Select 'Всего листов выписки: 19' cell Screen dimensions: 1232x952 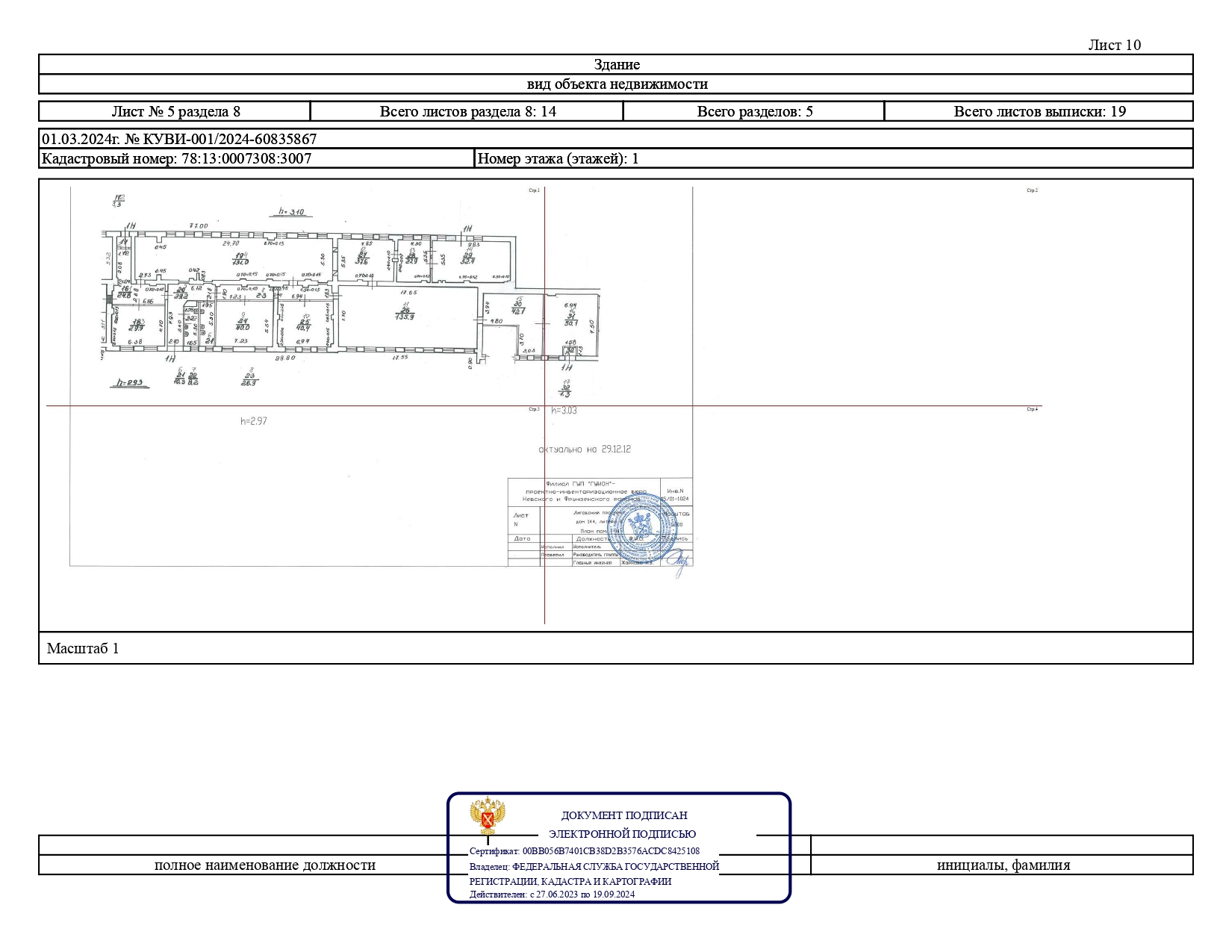coord(1039,111)
